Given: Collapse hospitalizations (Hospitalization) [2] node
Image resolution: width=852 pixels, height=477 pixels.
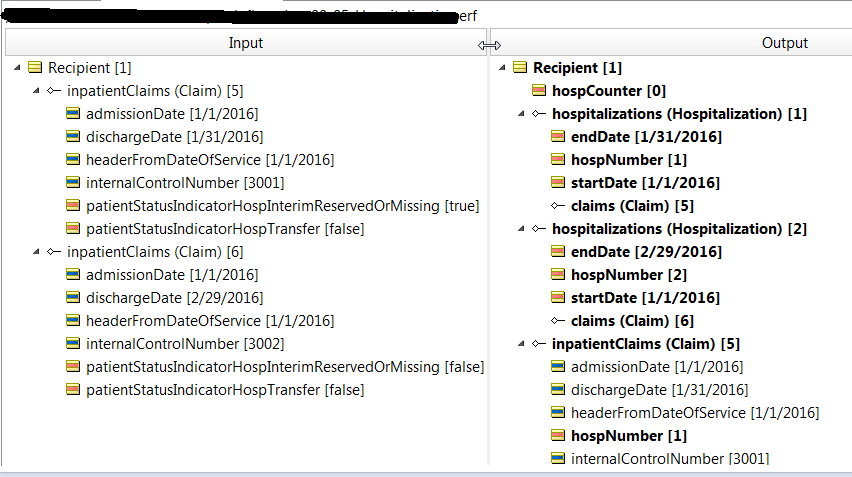Looking at the screenshot, I should pyautogui.click(x=522, y=229).
